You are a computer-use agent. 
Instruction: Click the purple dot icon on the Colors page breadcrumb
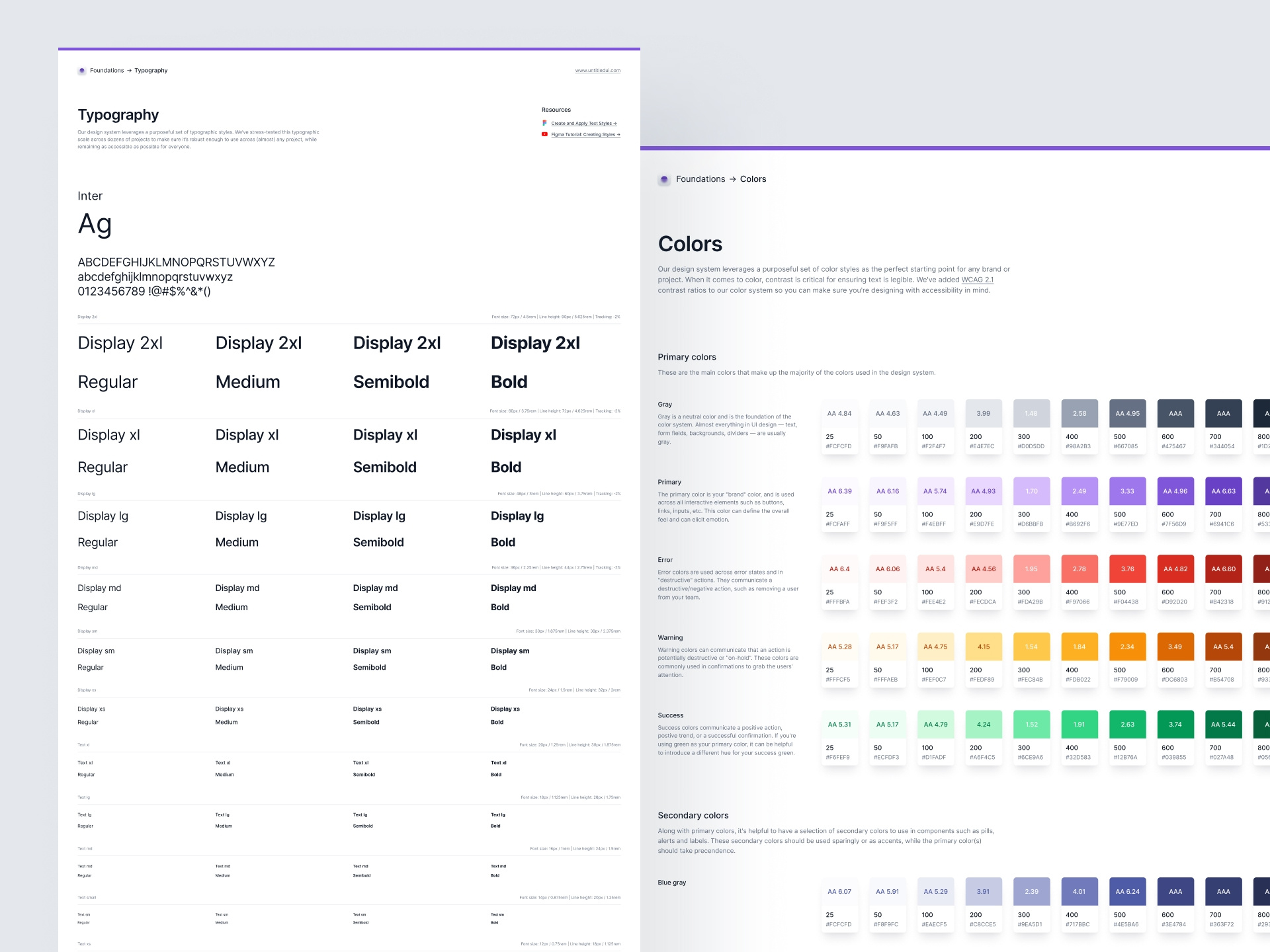point(663,179)
